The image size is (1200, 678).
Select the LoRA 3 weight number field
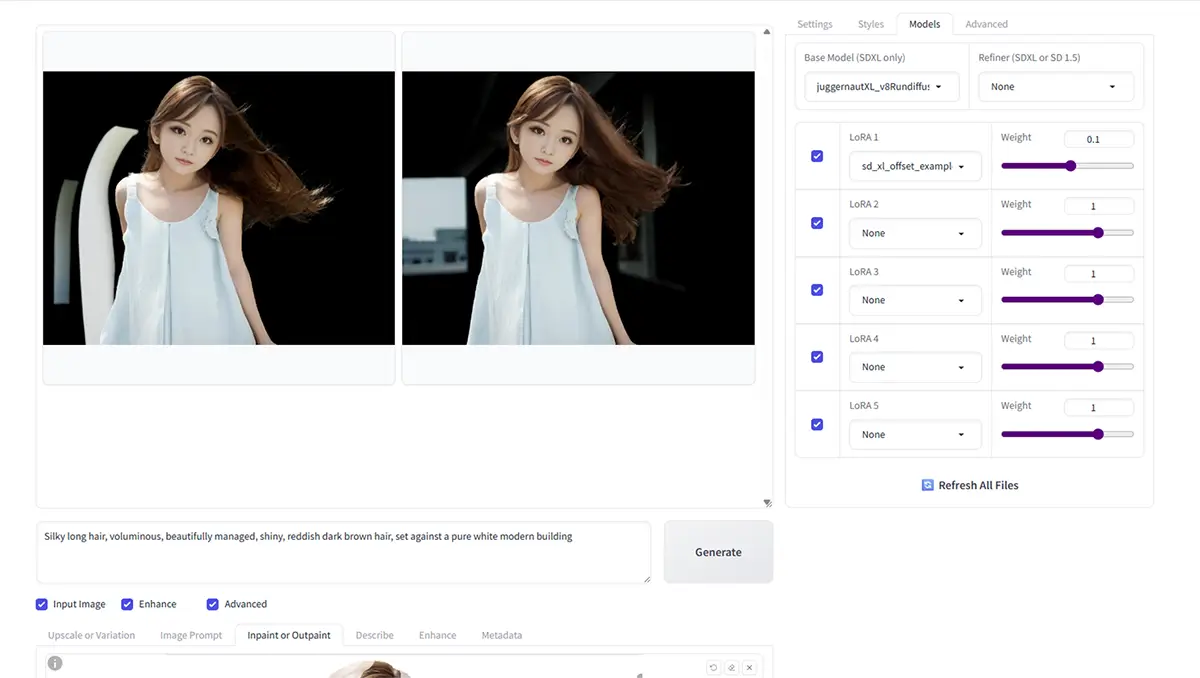click(1099, 273)
